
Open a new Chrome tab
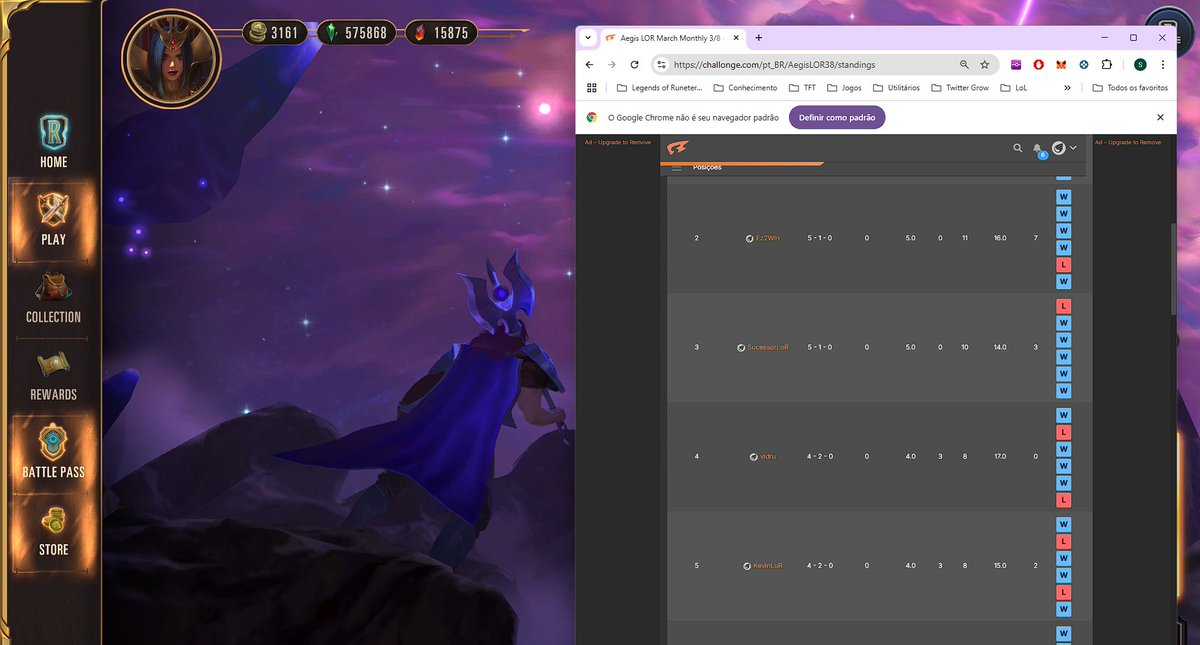click(x=758, y=38)
